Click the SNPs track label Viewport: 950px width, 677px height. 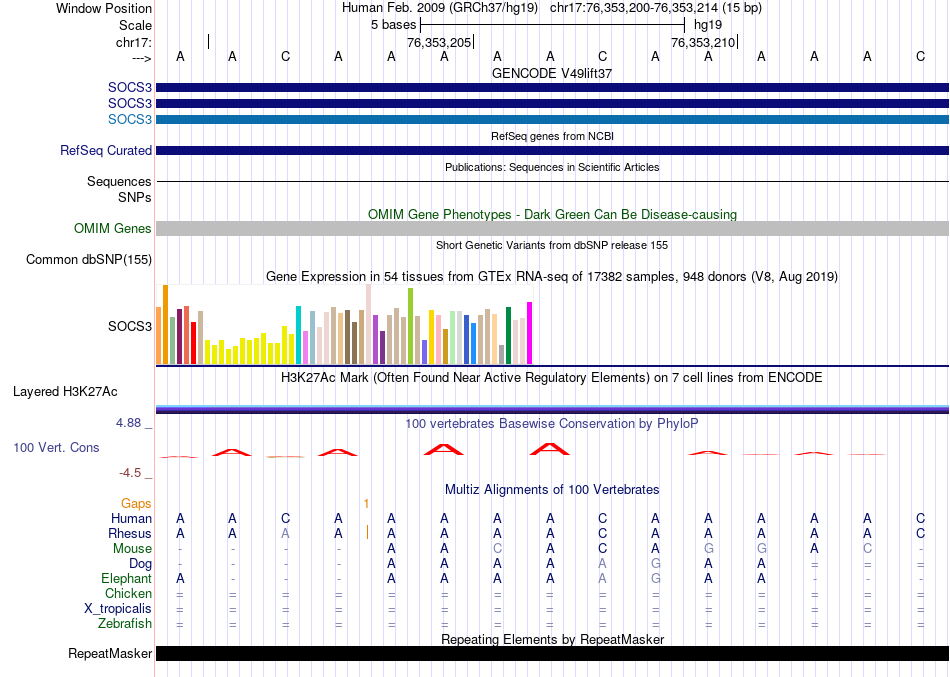point(135,197)
